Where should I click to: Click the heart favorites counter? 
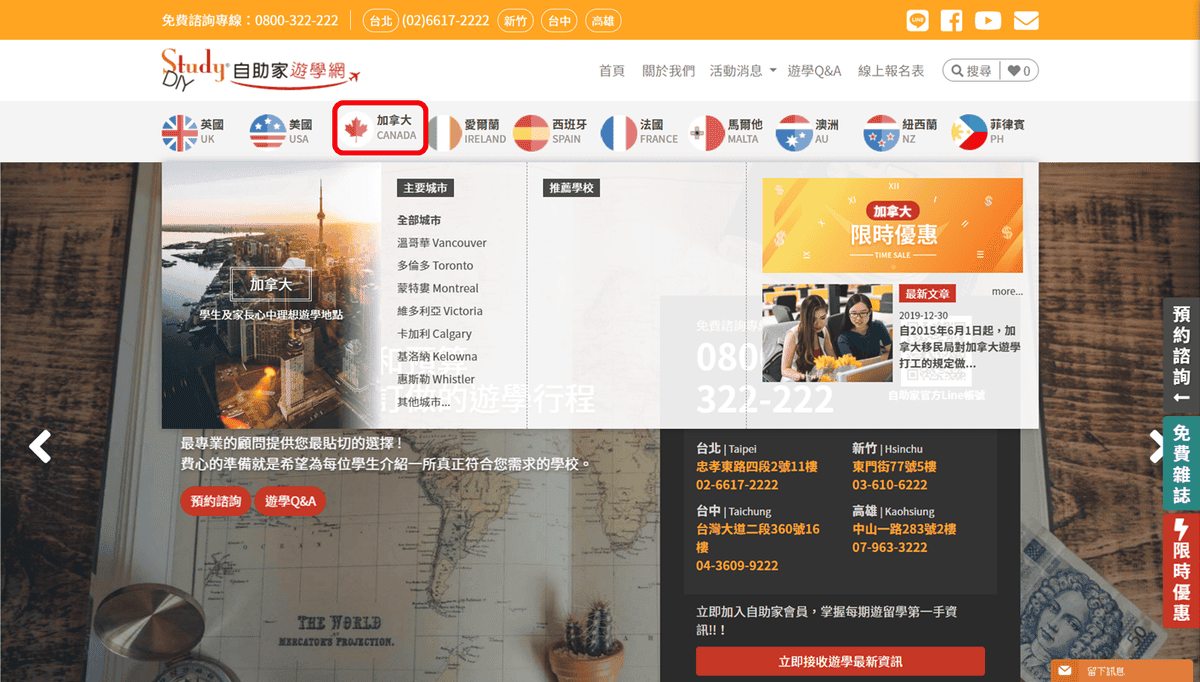[x=1019, y=71]
